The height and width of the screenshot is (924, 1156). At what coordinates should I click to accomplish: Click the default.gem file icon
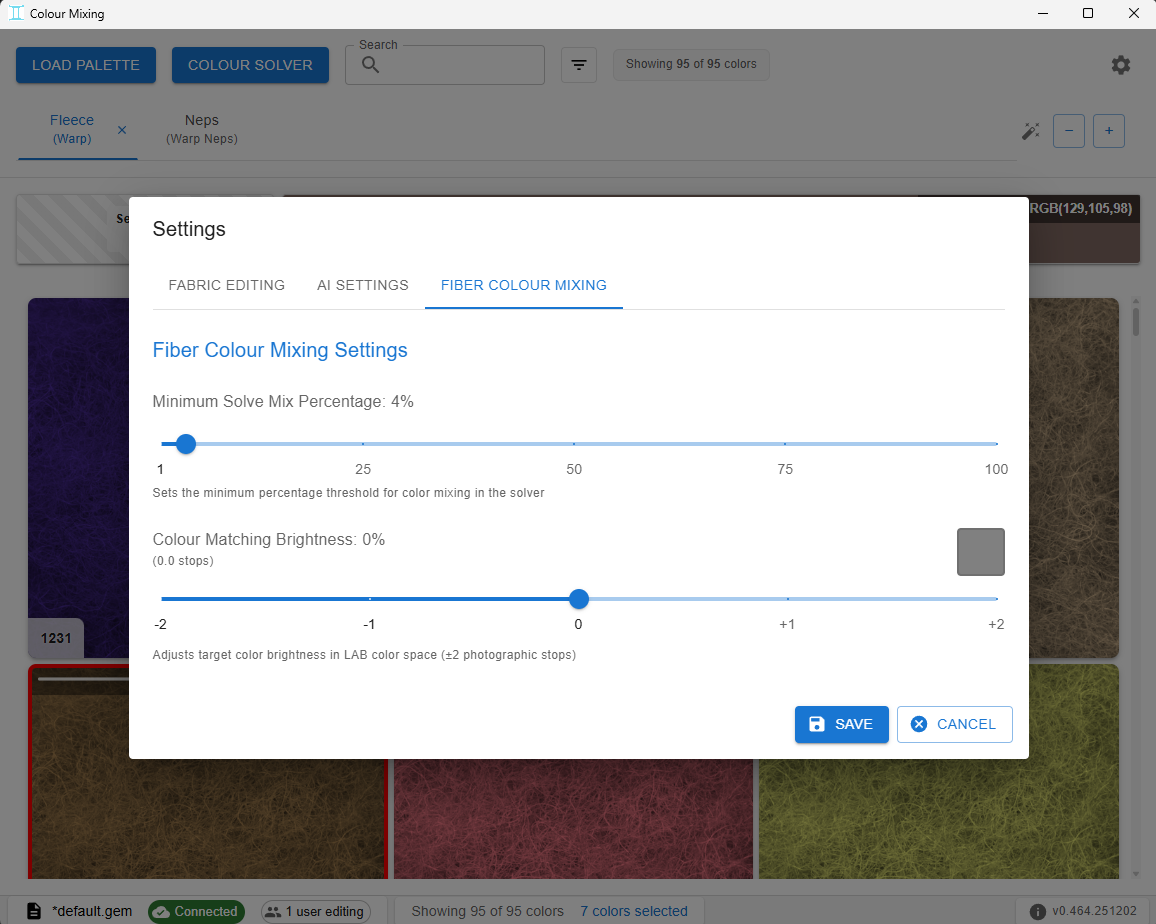[x=34, y=911]
